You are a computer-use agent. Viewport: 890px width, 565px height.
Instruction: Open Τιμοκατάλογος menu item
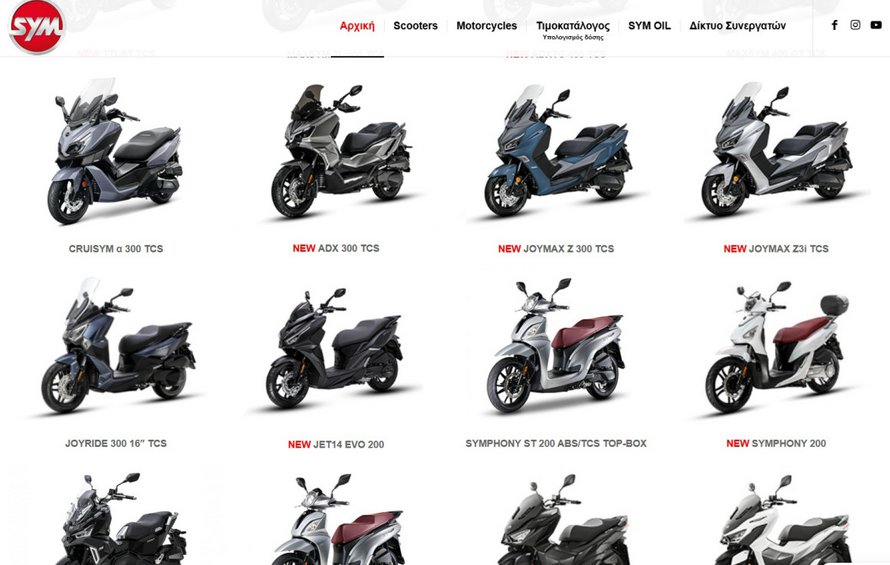tap(573, 26)
